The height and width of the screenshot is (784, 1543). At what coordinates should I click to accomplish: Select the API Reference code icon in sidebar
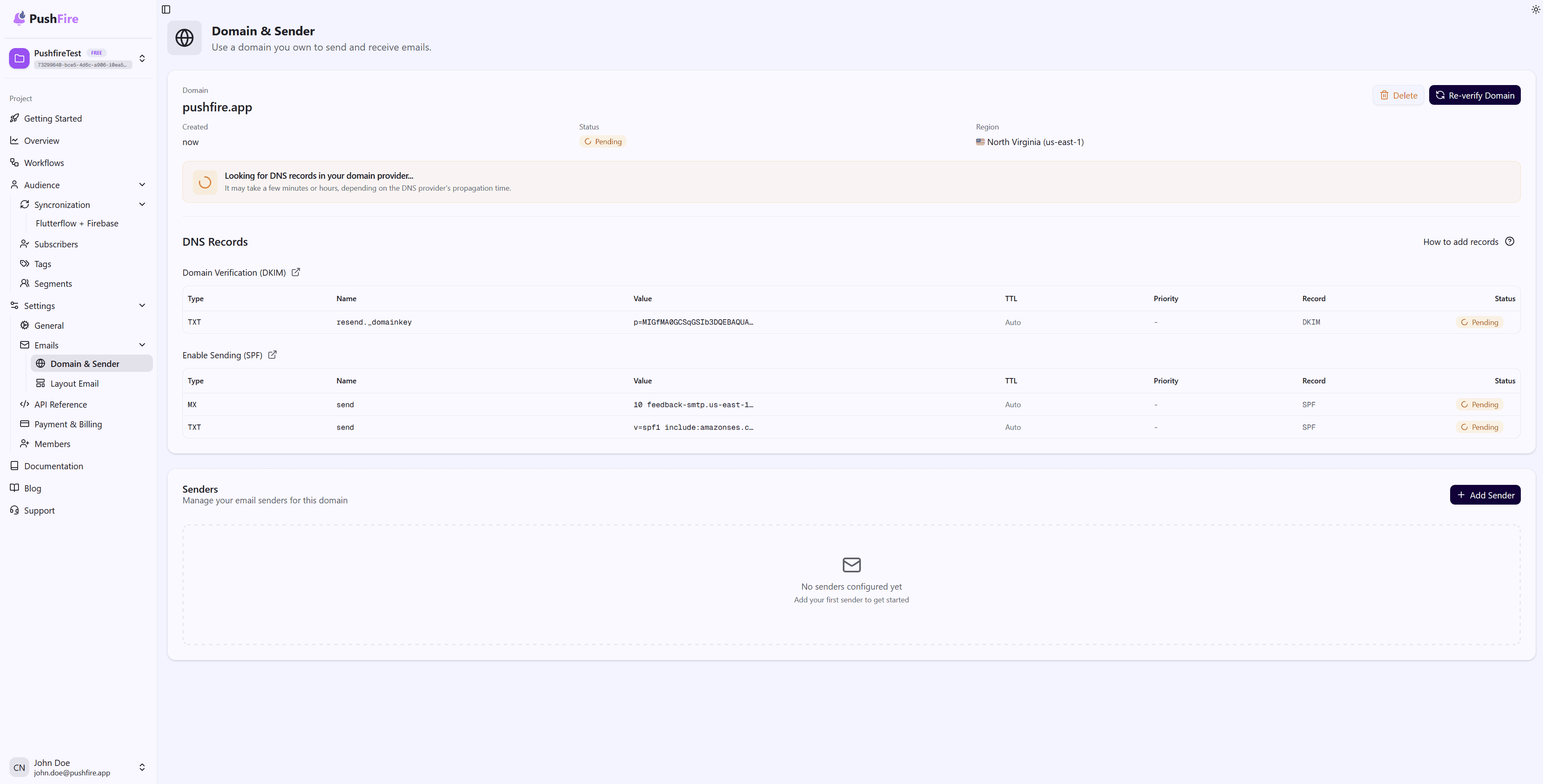(x=25, y=404)
